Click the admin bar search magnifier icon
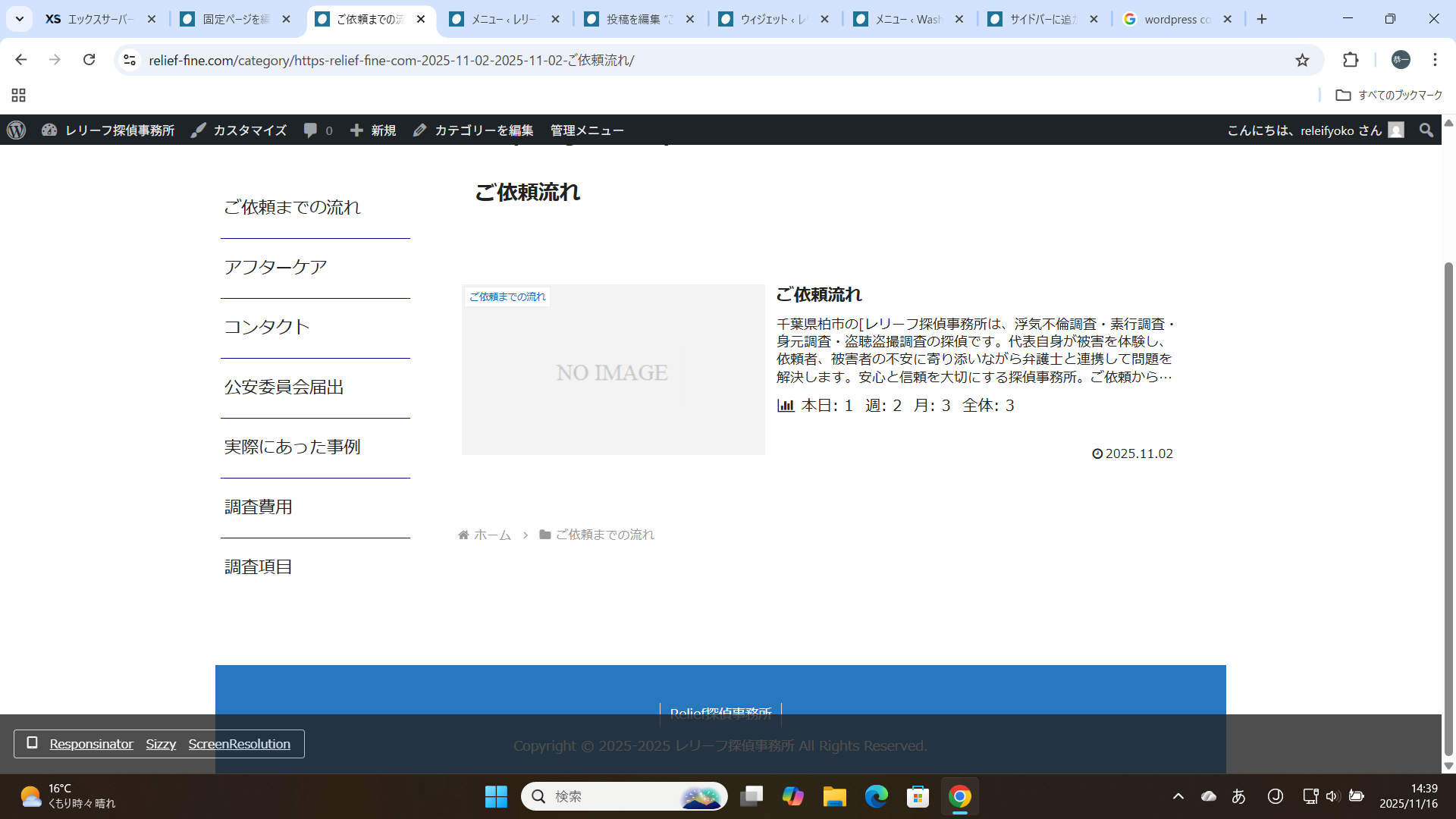Viewport: 1456px width, 819px height. tap(1426, 130)
